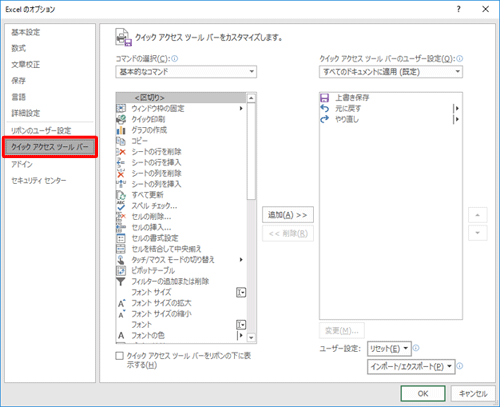Select the フォントの色 letter icon
The image size is (500, 407).
pyautogui.click(x=121, y=335)
